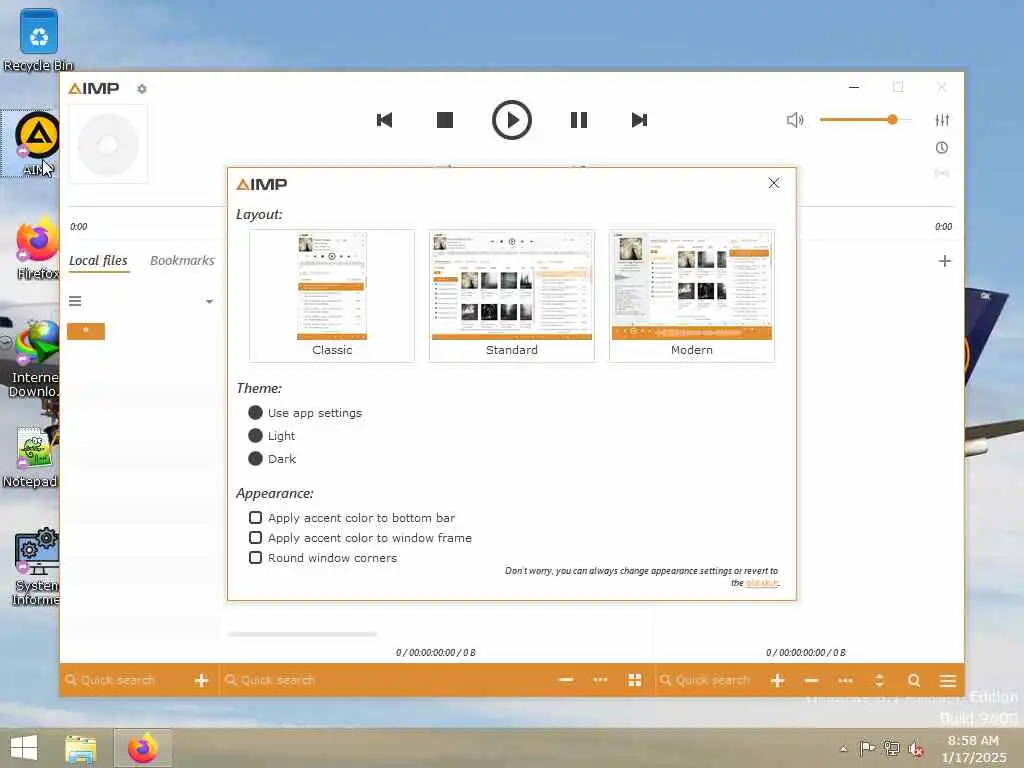The width and height of the screenshot is (1024, 768).
Task: Click the dimmed repeat icon under the clock
Action: (x=942, y=173)
